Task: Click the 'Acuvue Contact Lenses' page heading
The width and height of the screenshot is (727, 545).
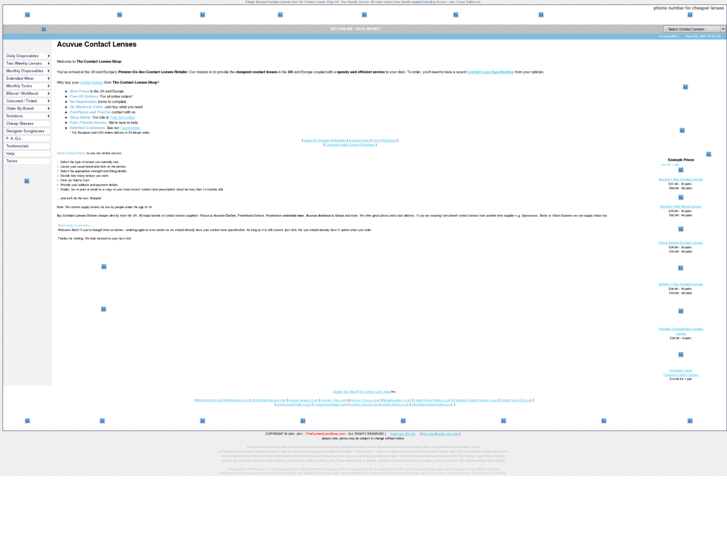Action: (96, 45)
